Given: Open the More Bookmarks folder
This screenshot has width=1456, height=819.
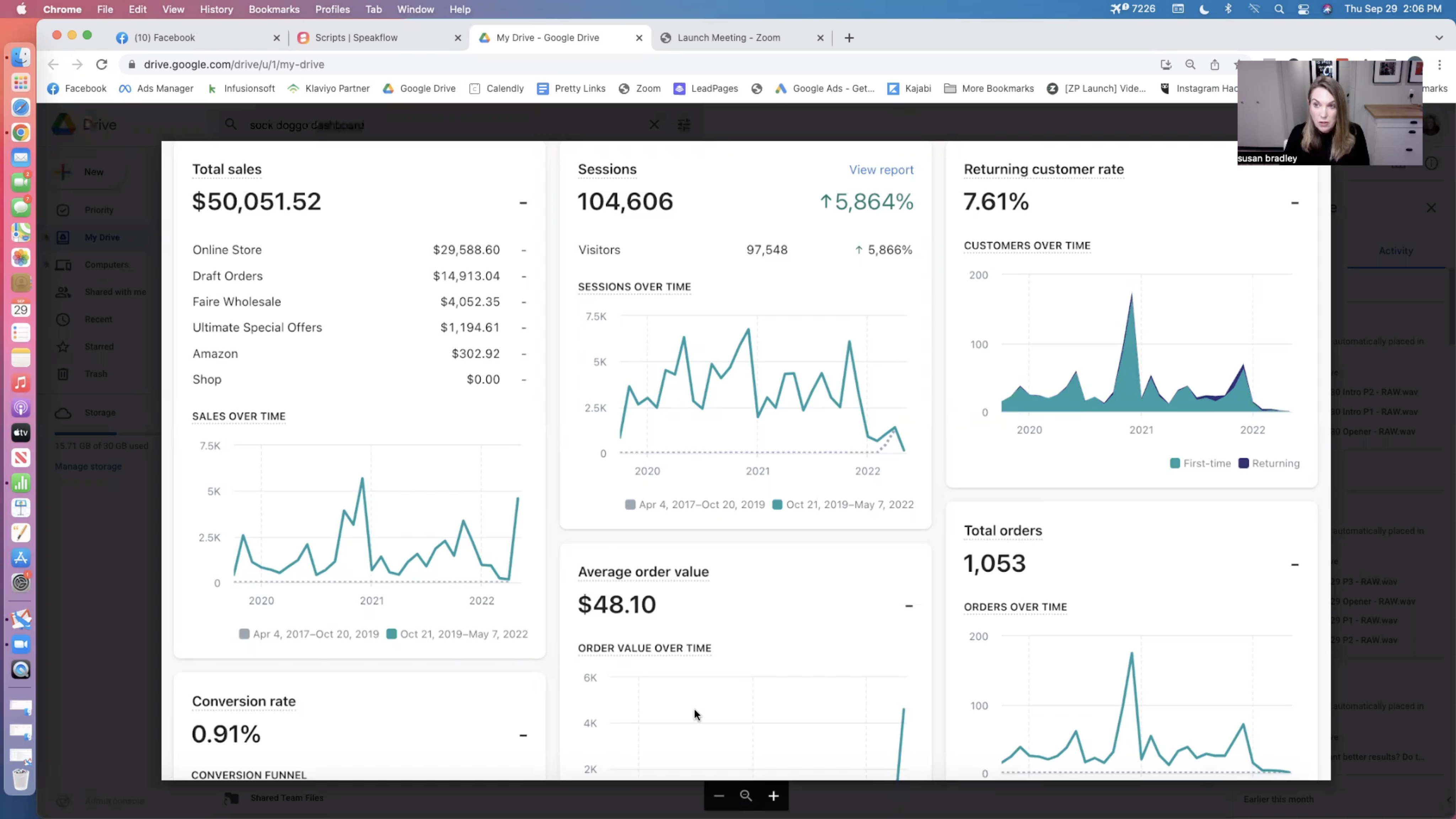Looking at the screenshot, I should tap(989, 88).
